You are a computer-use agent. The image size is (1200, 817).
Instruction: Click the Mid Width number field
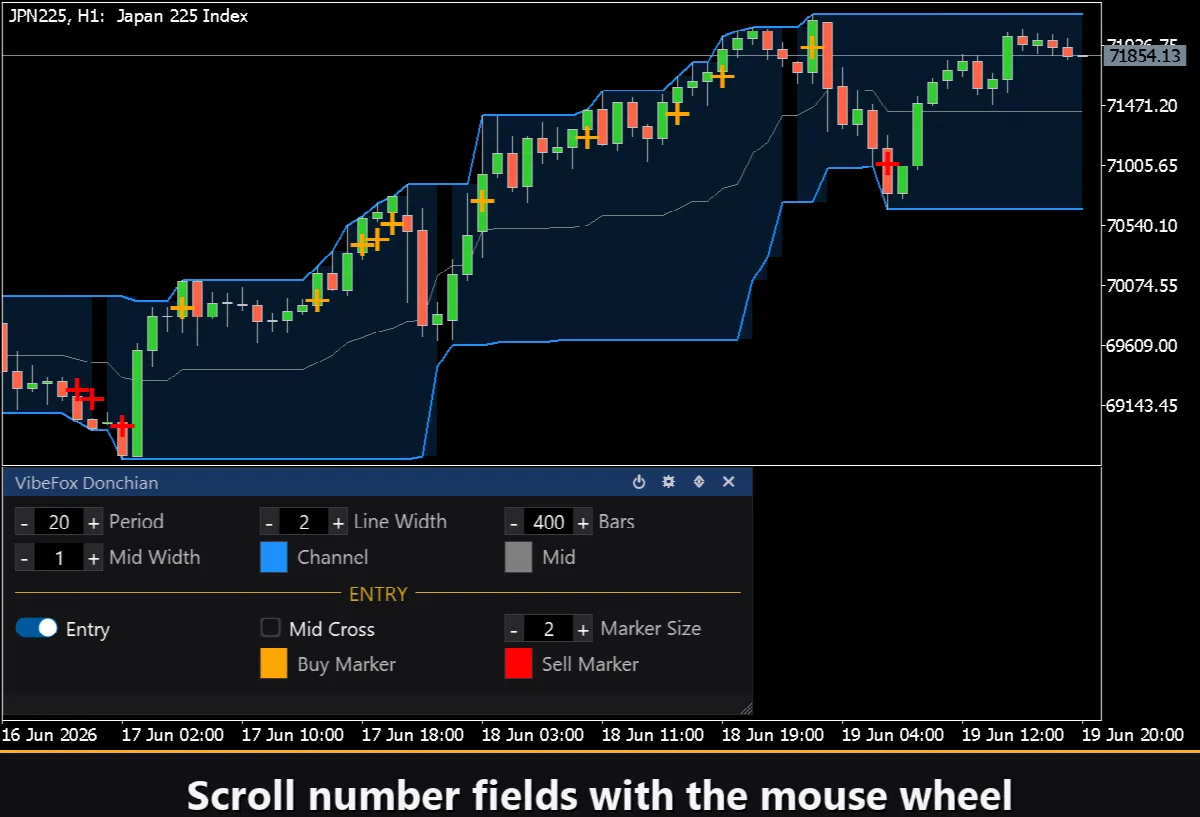59,558
